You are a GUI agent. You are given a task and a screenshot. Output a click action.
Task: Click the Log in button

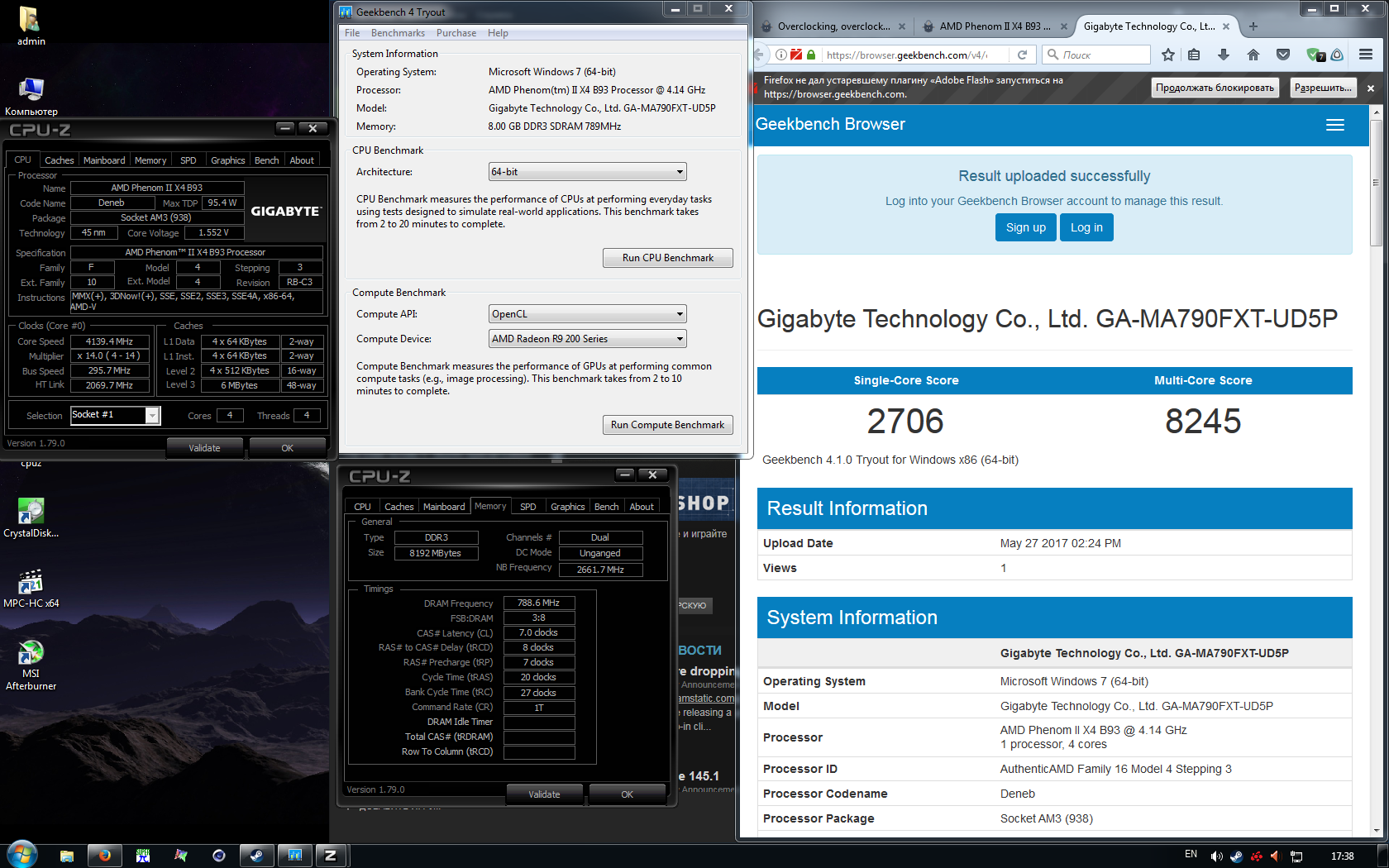click(x=1086, y=227)
